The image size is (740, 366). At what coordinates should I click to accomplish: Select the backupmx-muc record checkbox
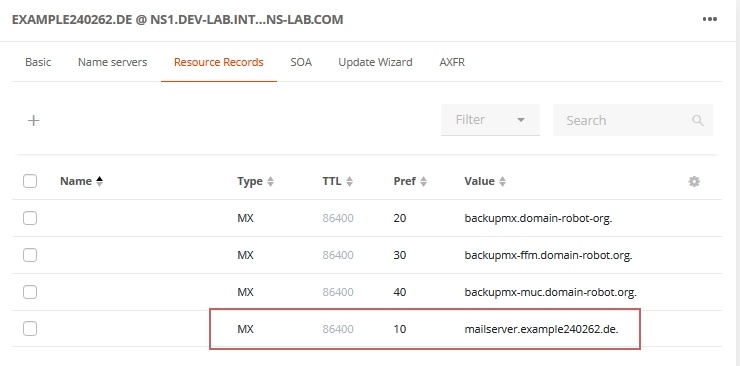[x=30, y=292]
